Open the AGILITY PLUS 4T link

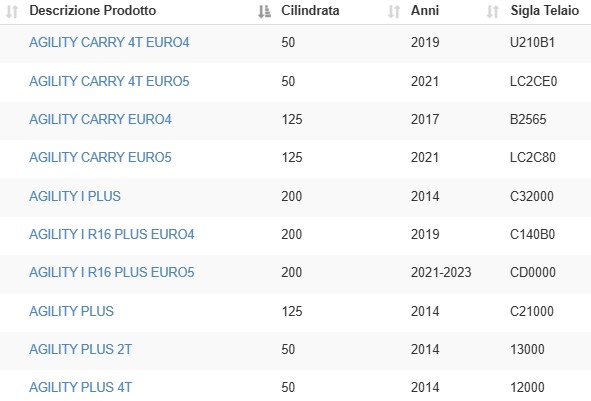click(x=80, y=387)
